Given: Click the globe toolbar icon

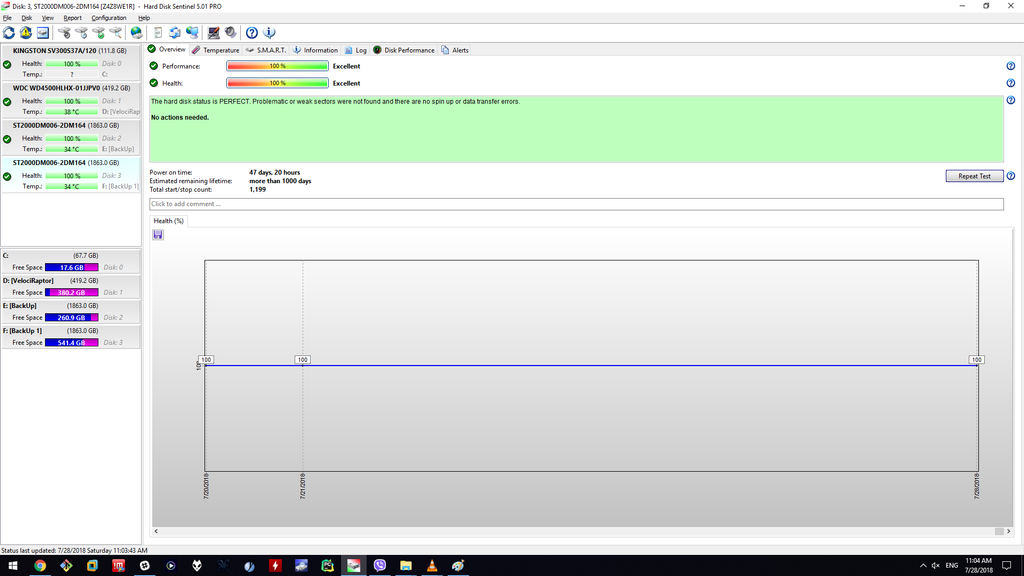Looking at the screenshot, I should coord(136,33).
